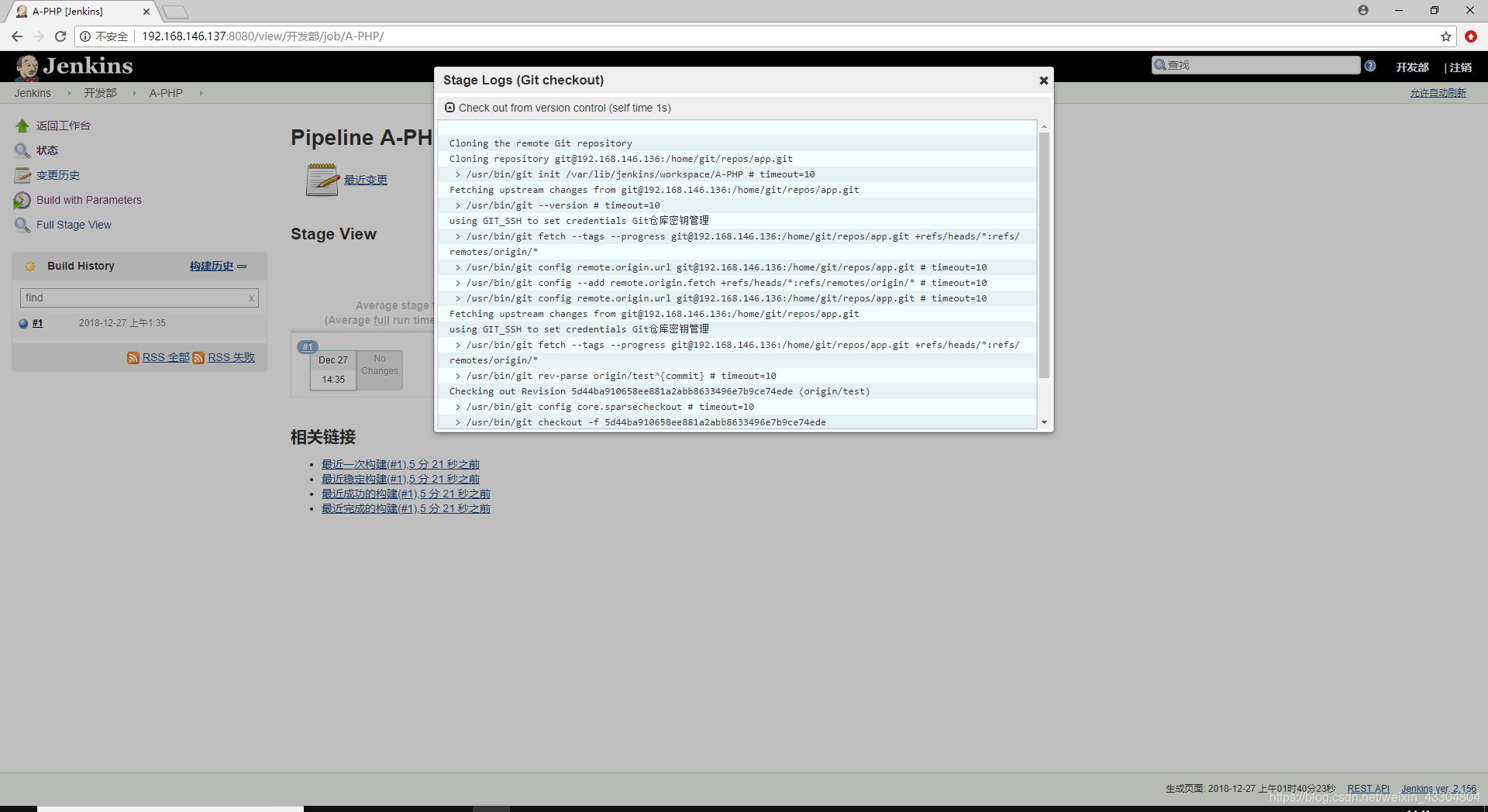The height and width of the screenshot is (812, 1488).
Task: Open the 最近变更 recent changes link
Action: coord(366,180)
